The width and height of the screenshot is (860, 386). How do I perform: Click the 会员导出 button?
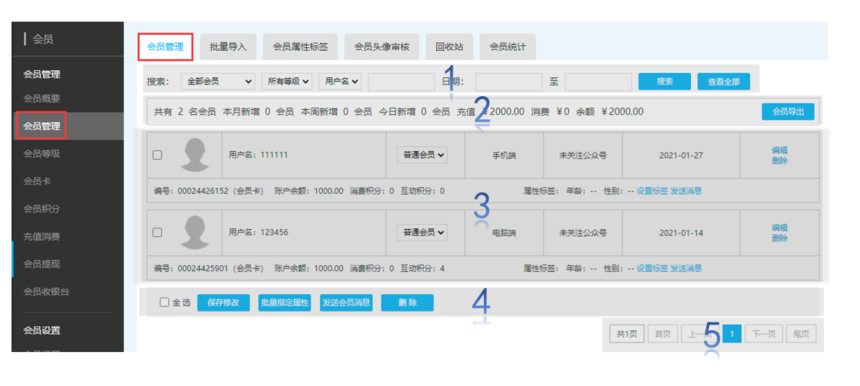click(x=788, y=111)
